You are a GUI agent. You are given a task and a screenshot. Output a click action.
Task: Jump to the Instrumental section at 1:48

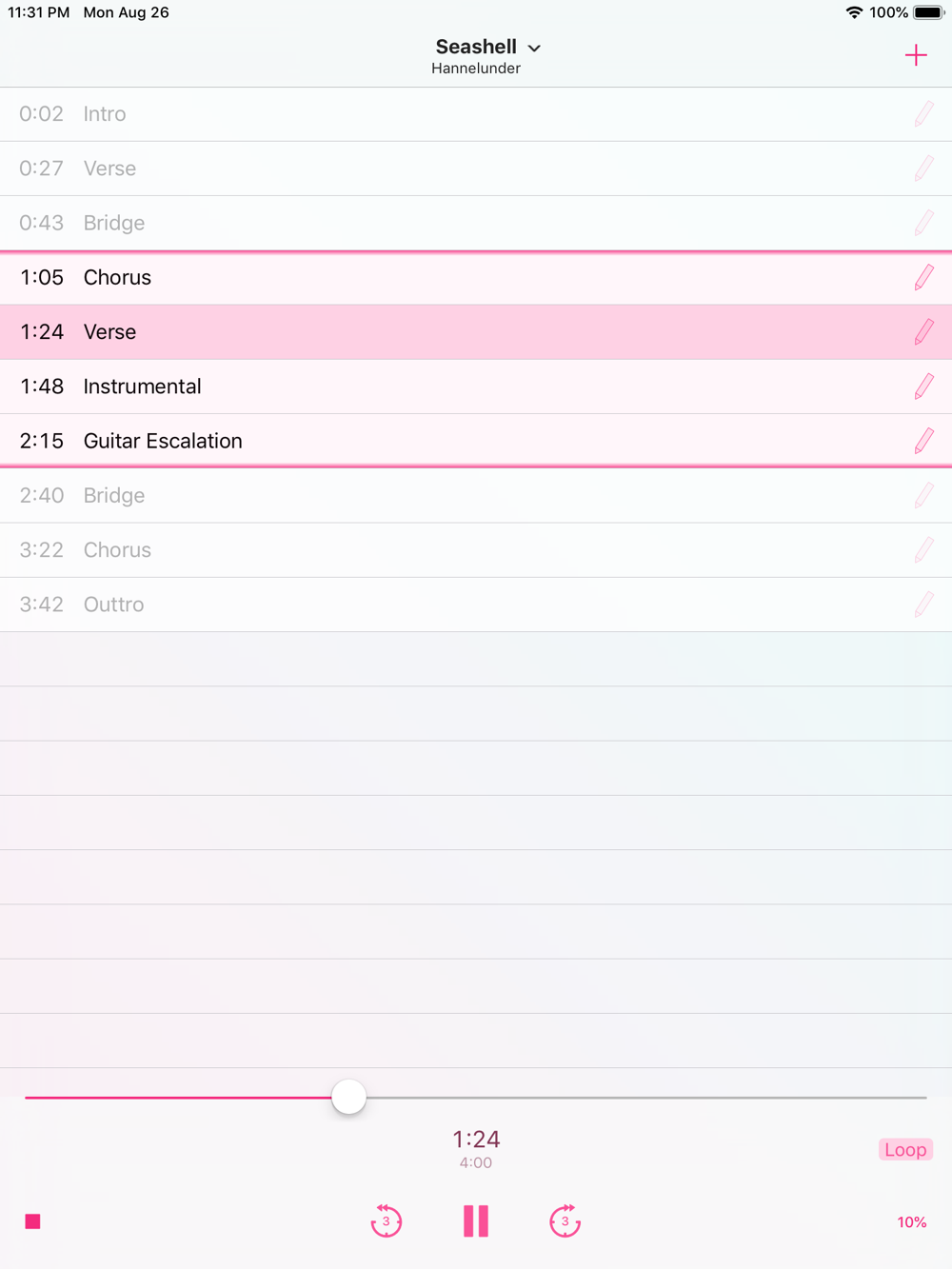point(476,387)
